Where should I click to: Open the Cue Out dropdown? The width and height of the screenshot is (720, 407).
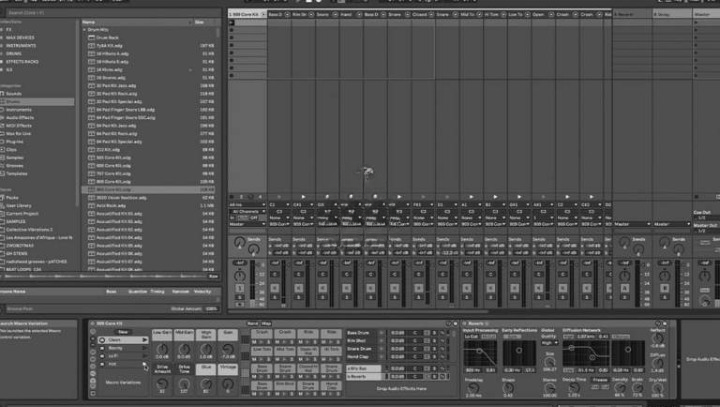click(x=706, y=218)
